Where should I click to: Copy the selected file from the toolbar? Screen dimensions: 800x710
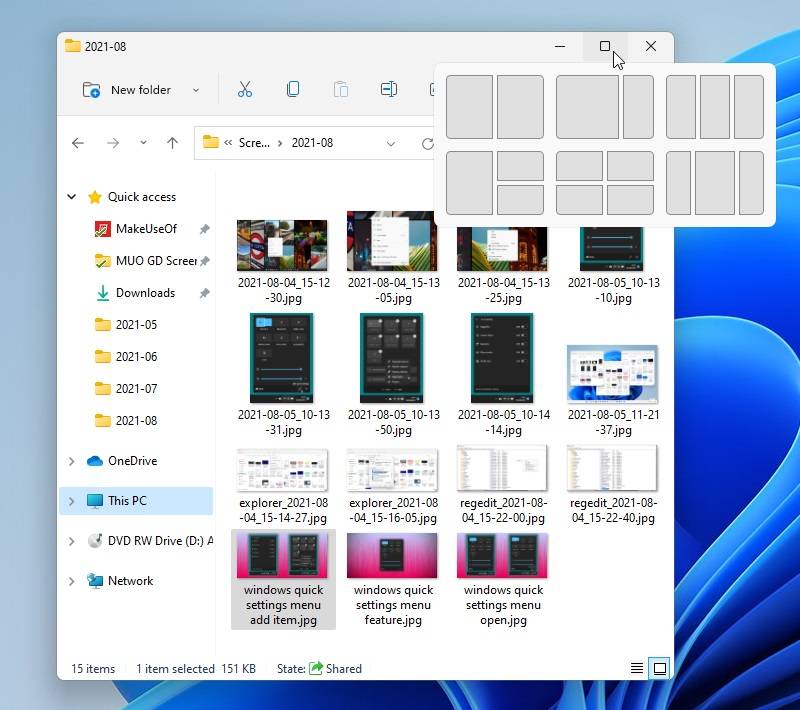(293, 89)
